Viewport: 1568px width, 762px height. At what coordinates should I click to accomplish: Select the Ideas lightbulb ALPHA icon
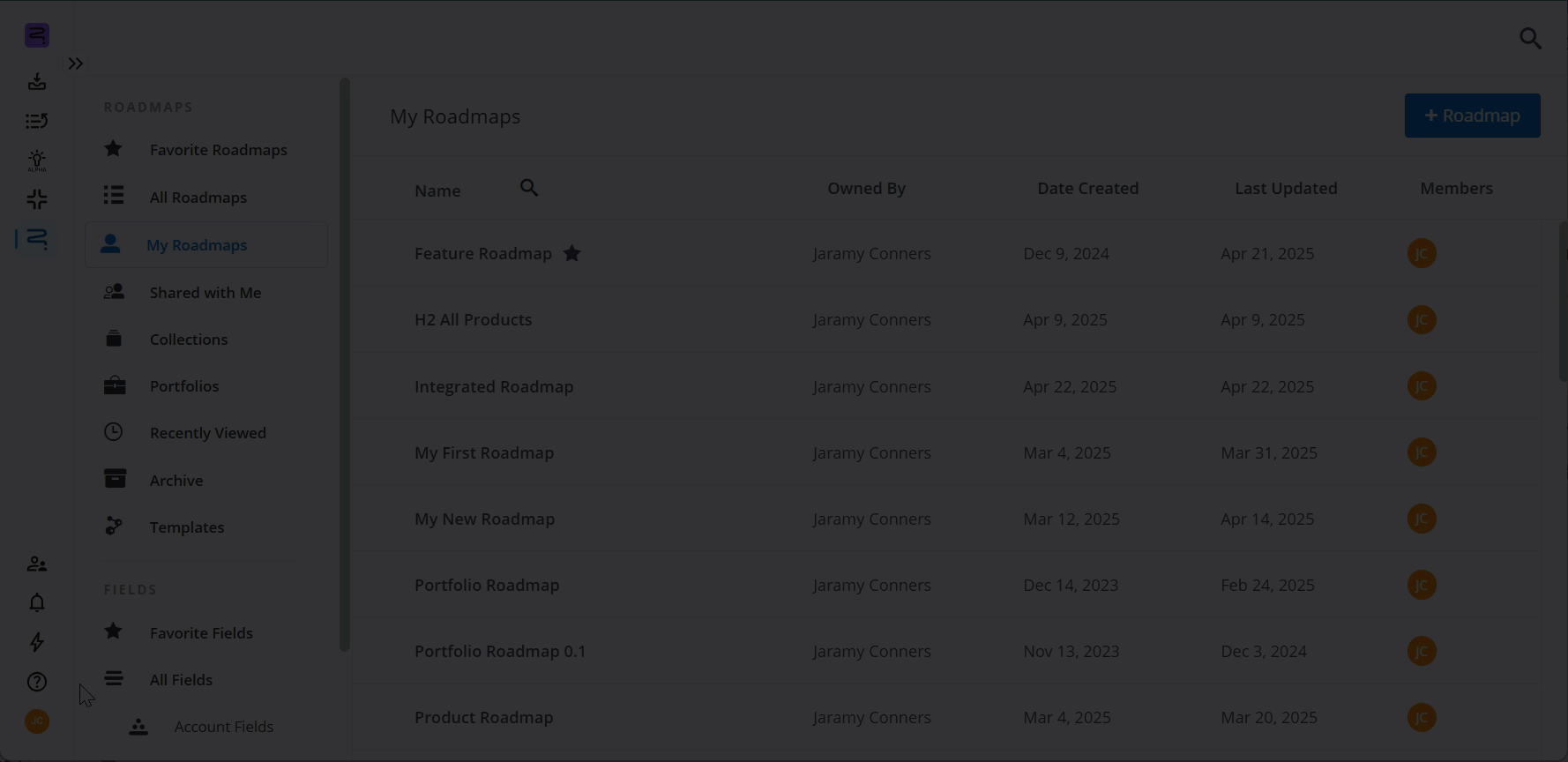click(x=36, y=159)
